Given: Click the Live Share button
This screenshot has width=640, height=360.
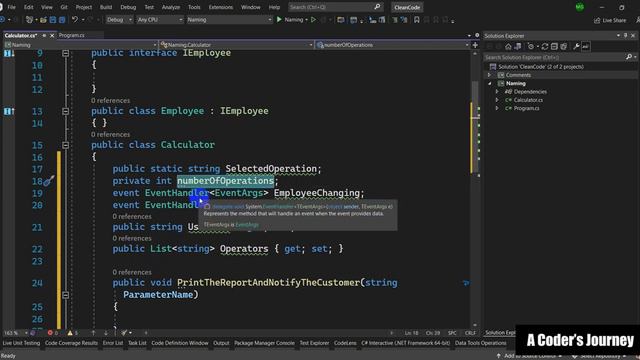Looking at the screenshot, I should point(610,20).
